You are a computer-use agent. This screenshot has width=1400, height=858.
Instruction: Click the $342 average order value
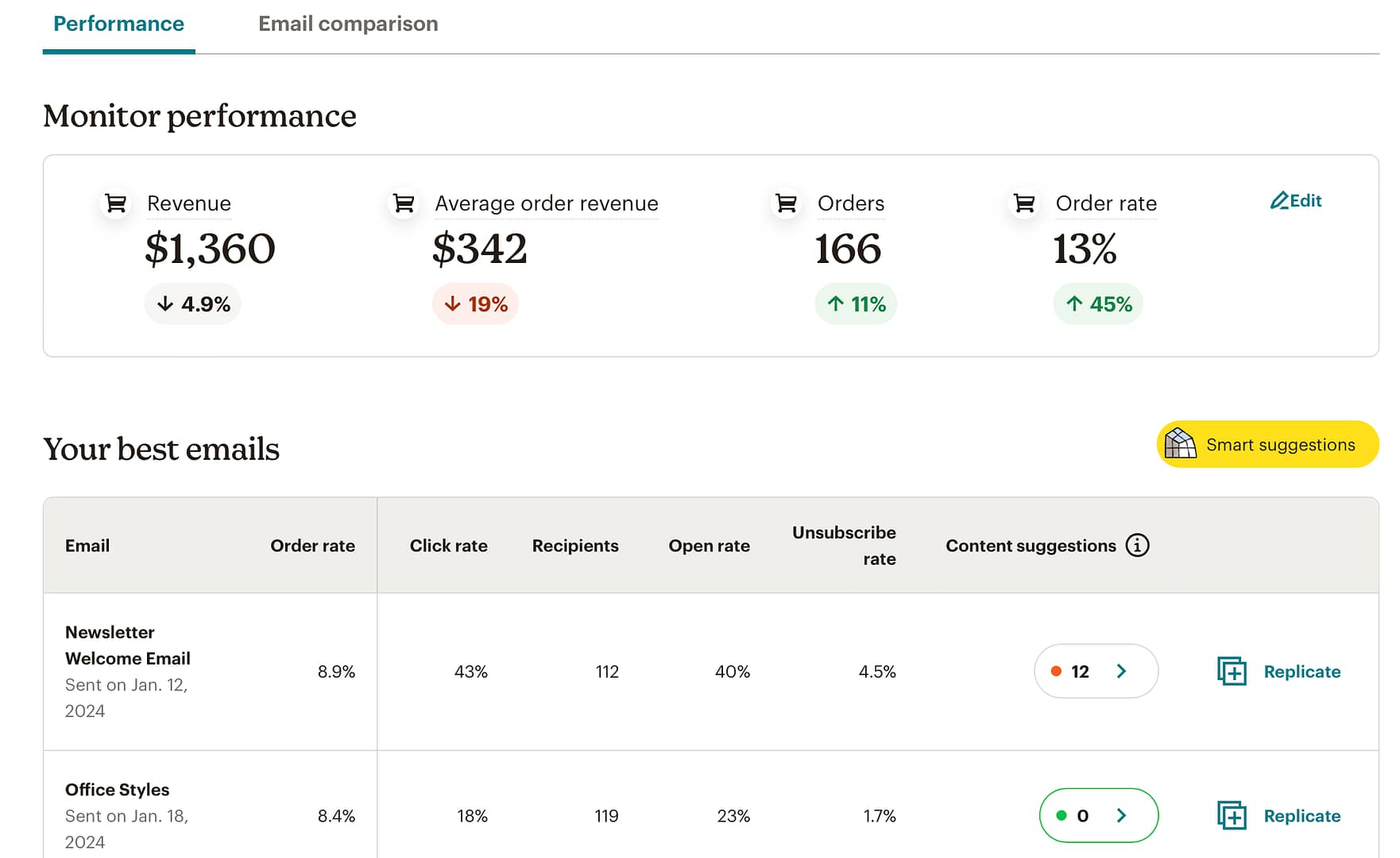(479, 249)
